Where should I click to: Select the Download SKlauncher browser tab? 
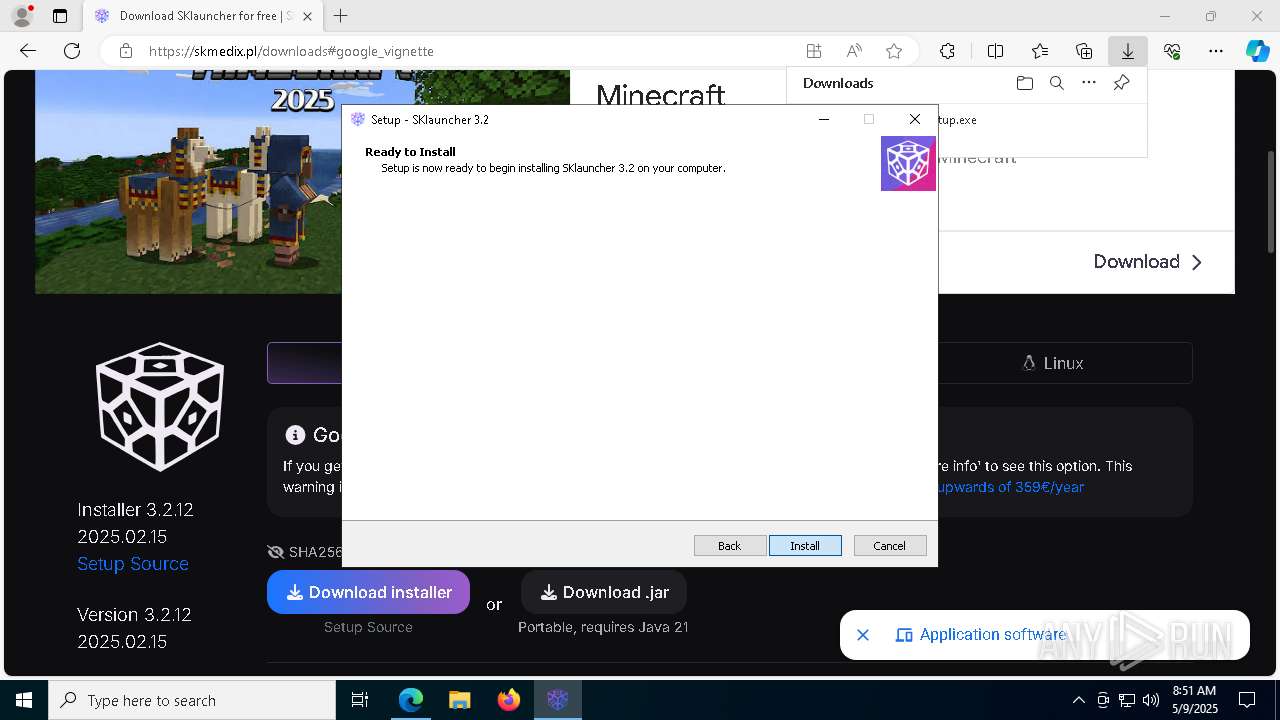pyautogui.click(x=202, y=16)
